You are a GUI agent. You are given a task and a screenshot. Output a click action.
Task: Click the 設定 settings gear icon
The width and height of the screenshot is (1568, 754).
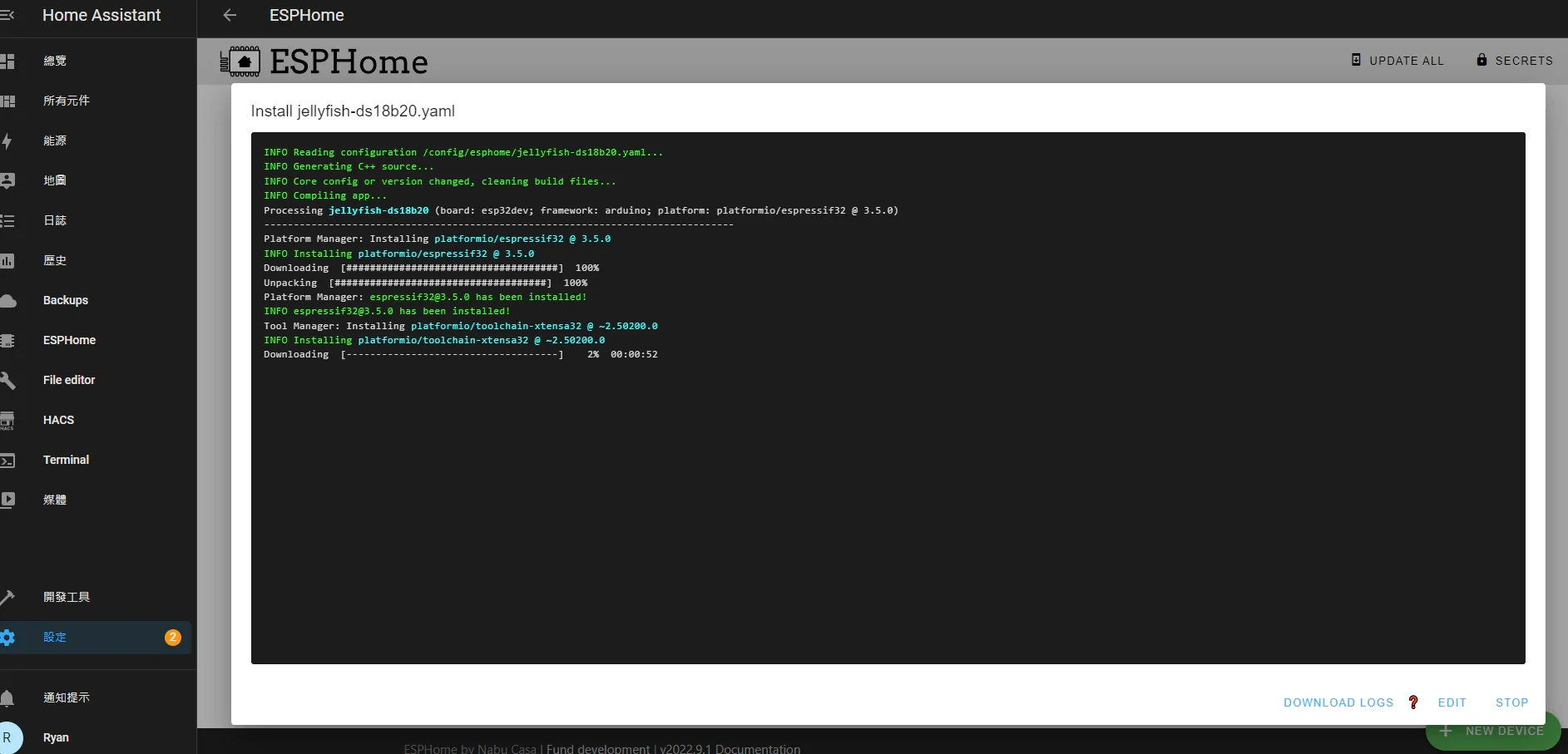pyautogui.click(x=7, y=638)
